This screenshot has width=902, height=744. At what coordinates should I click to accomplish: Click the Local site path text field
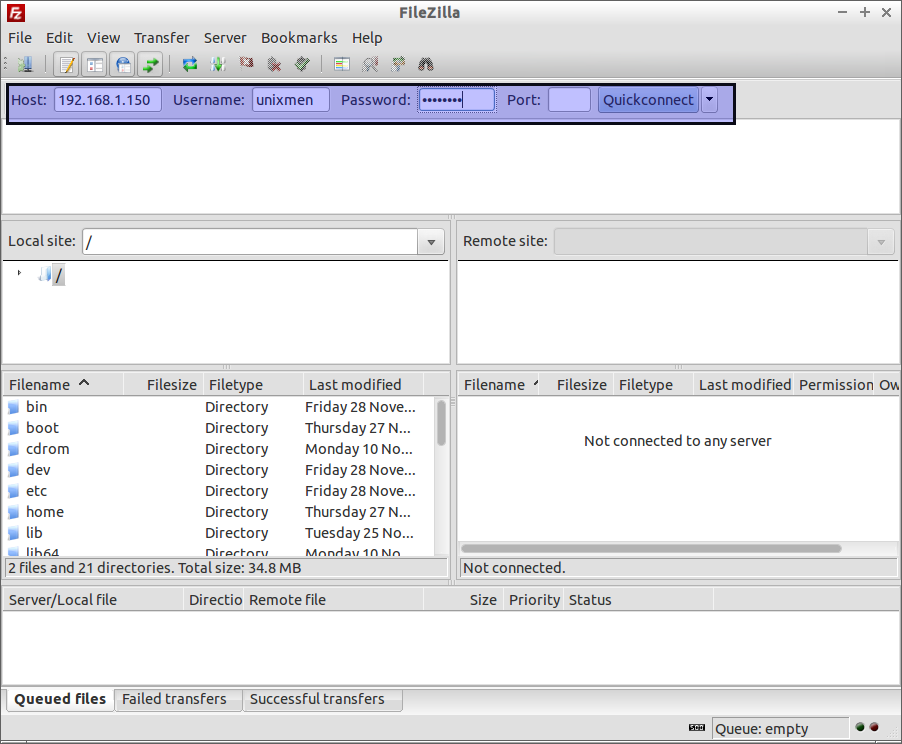(x=250, y=242)
